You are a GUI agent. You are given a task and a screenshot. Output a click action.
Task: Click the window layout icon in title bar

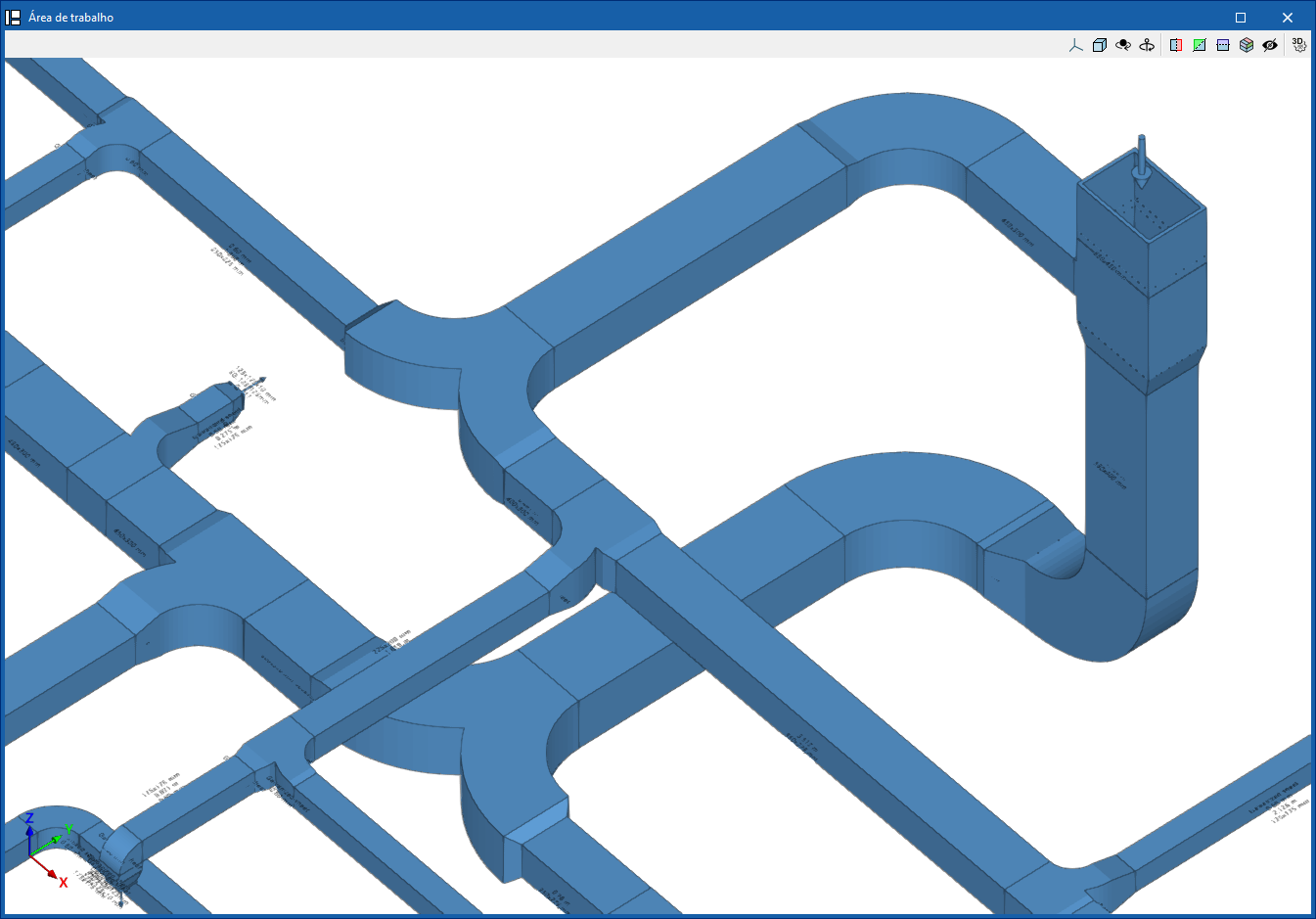coord(14,17)
